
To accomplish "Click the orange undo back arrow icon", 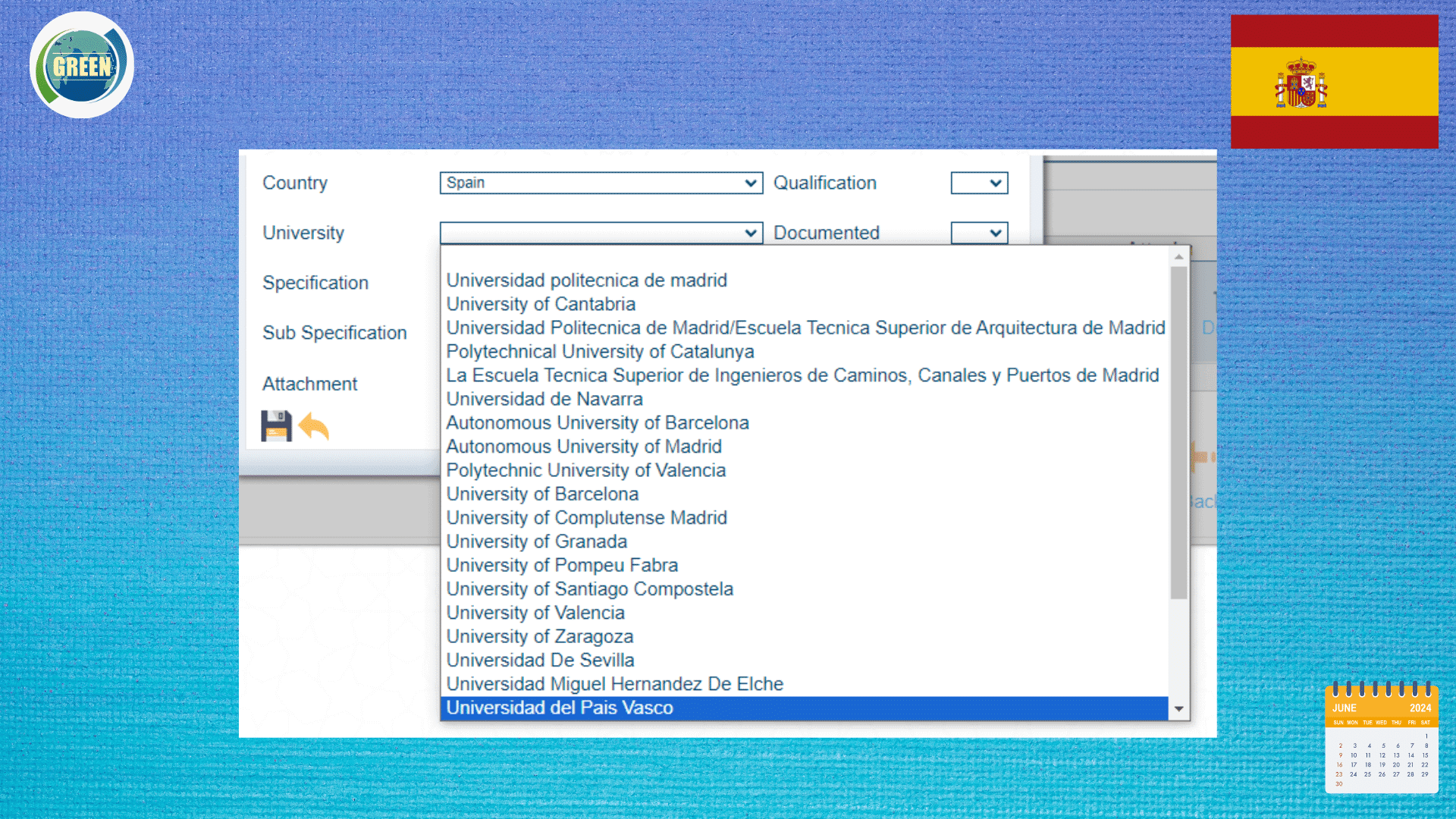I will click(314, 426).
